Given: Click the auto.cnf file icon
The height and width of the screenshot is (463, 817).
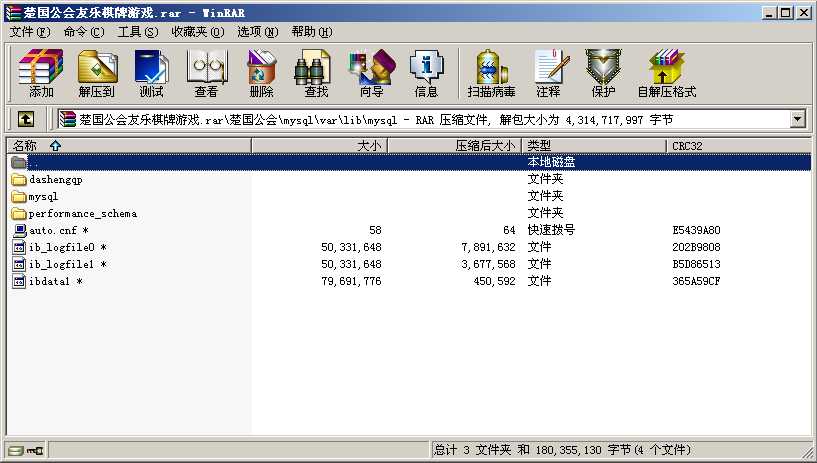Looking at the screenshot, I should click(19, 230).
